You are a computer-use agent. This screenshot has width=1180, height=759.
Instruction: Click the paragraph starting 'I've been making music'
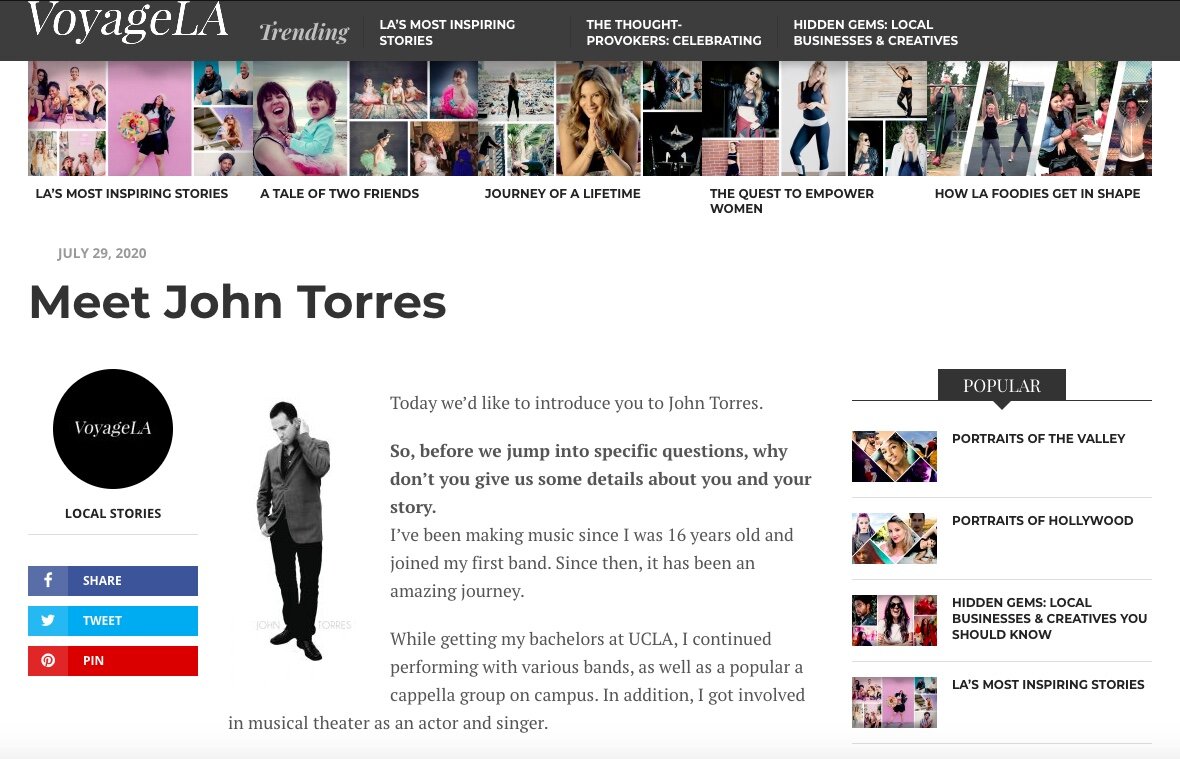(592, 563)
